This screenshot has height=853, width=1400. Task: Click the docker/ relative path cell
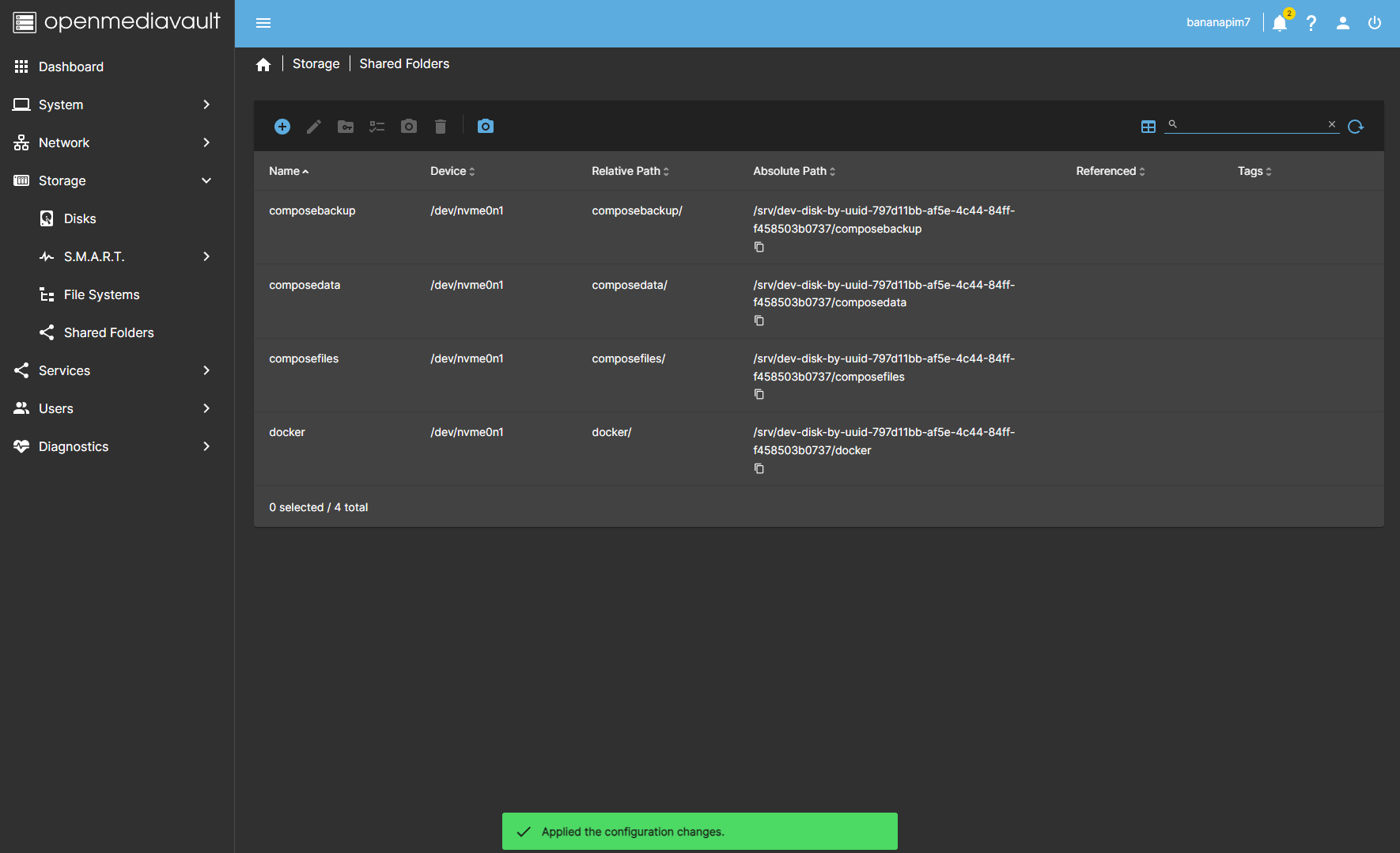pos(611,433)
